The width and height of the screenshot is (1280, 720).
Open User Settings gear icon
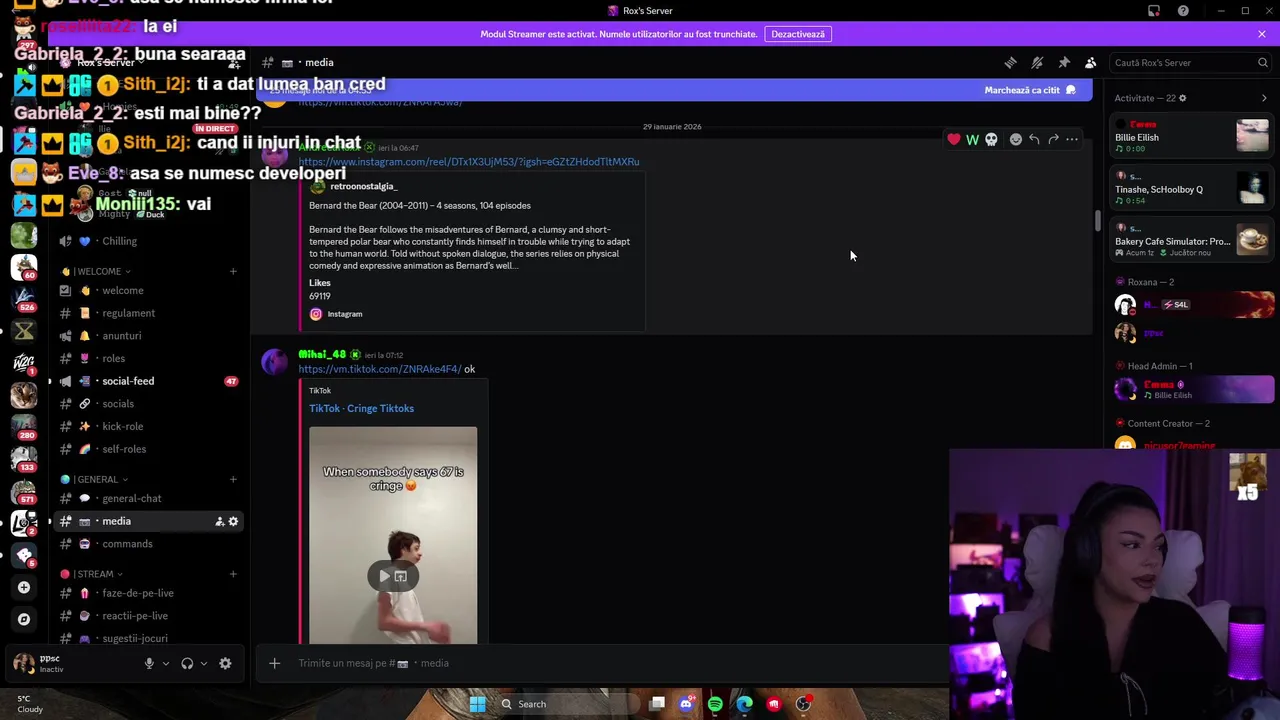(x=225, y=663)
